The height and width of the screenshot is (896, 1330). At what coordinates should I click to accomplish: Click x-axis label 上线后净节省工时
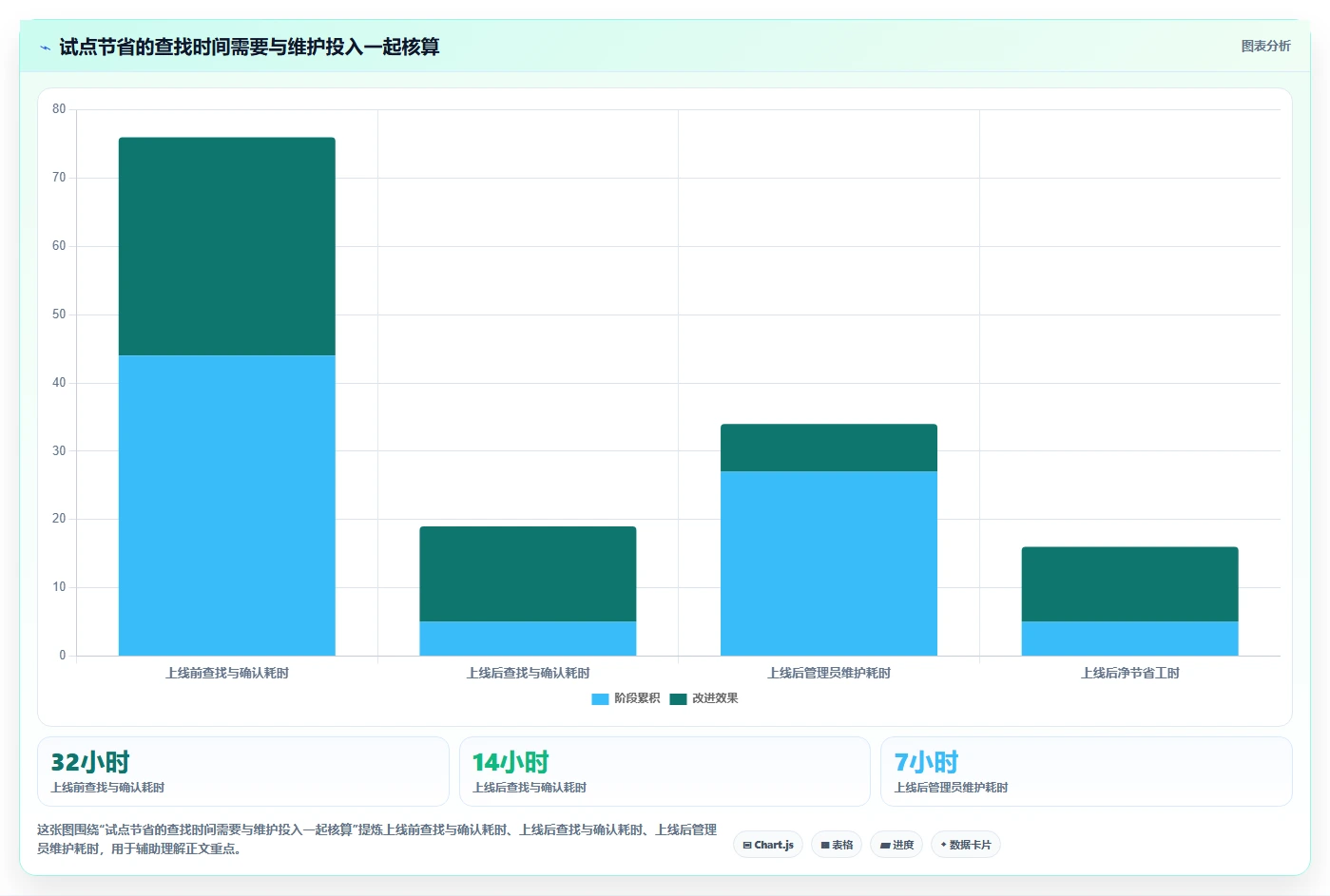pyautogui.click(x=1129, y=673)
